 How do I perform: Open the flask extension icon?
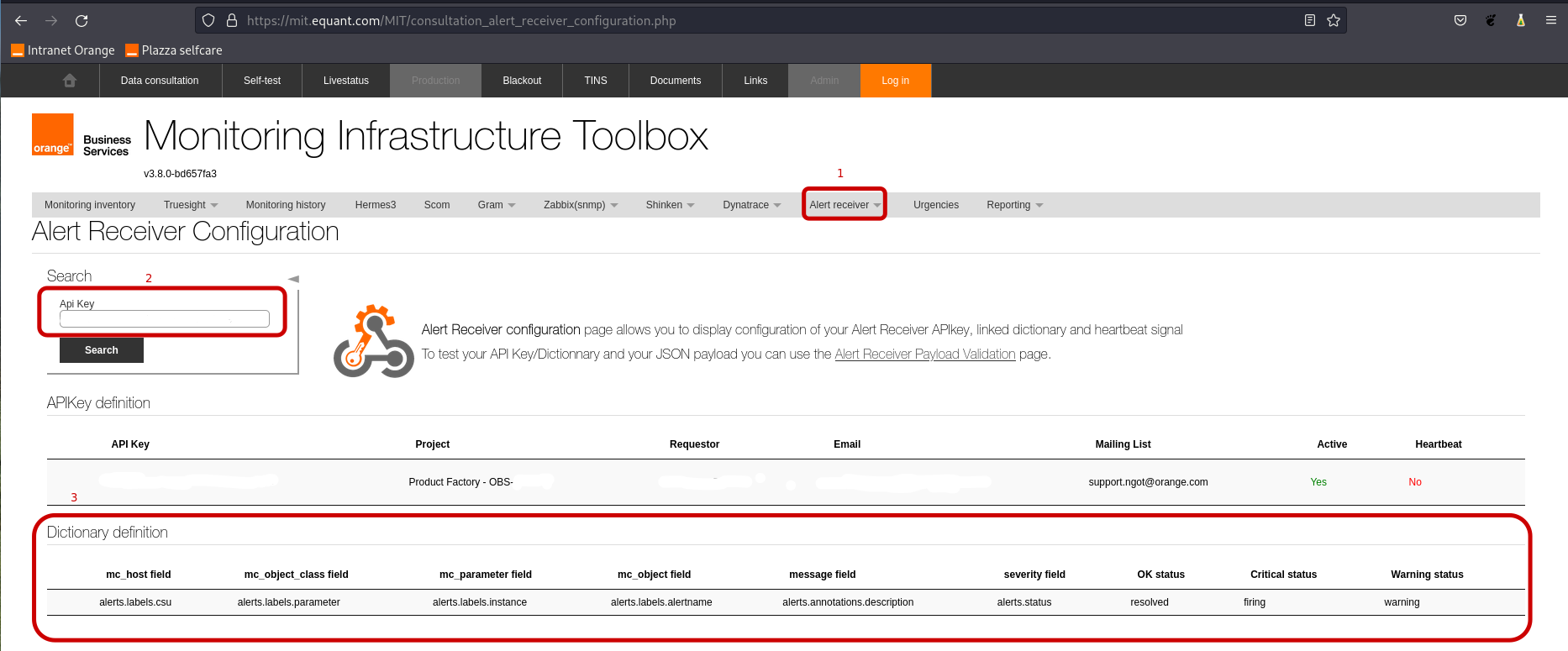(x=1521, y=20)
